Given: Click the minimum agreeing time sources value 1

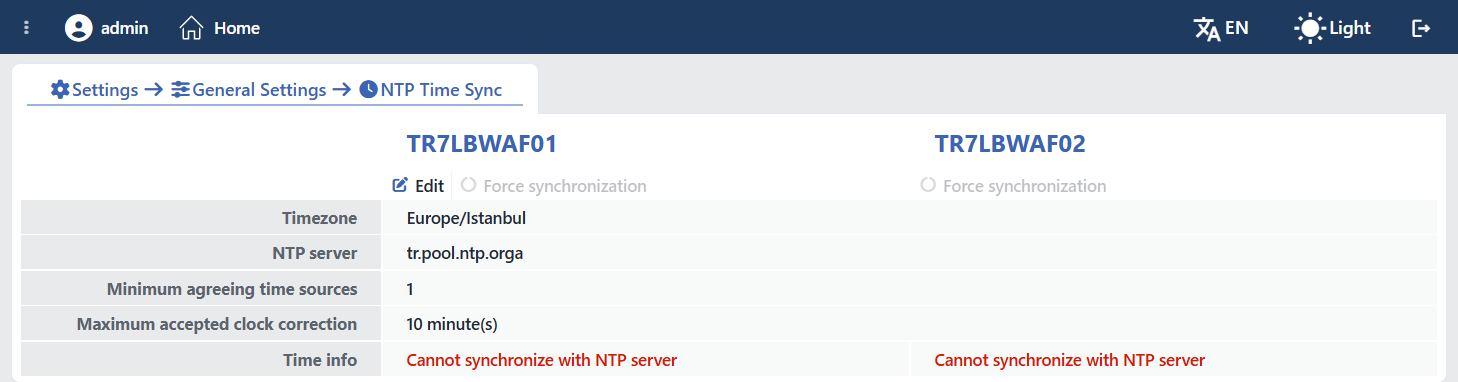Looking at the screenshot, I should [410, 289].
